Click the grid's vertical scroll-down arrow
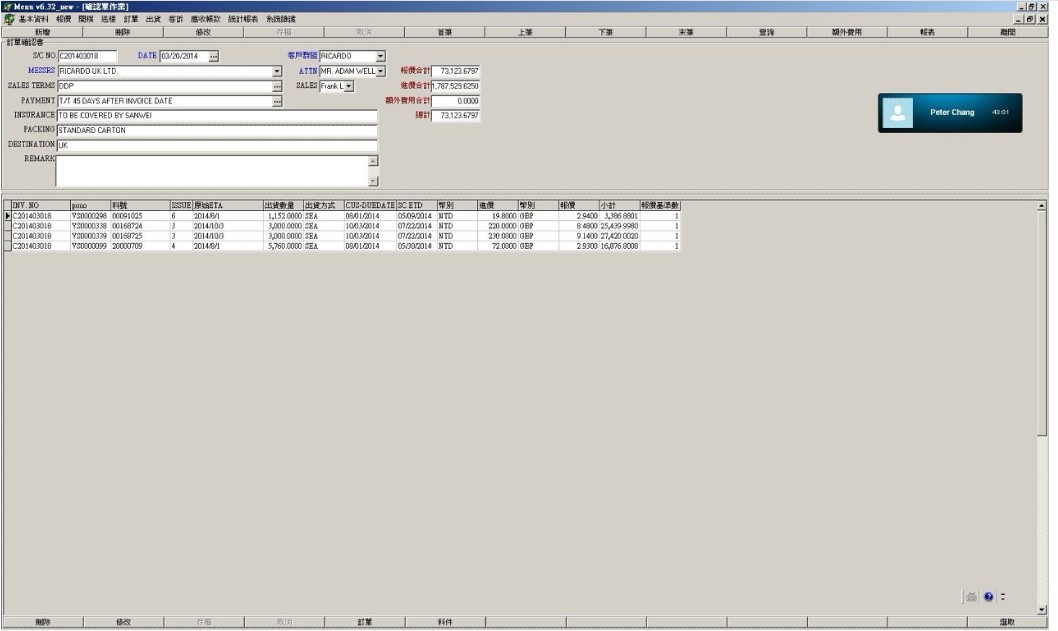The width and height of the screenshot is (1058, 631). click(1041, 609)
